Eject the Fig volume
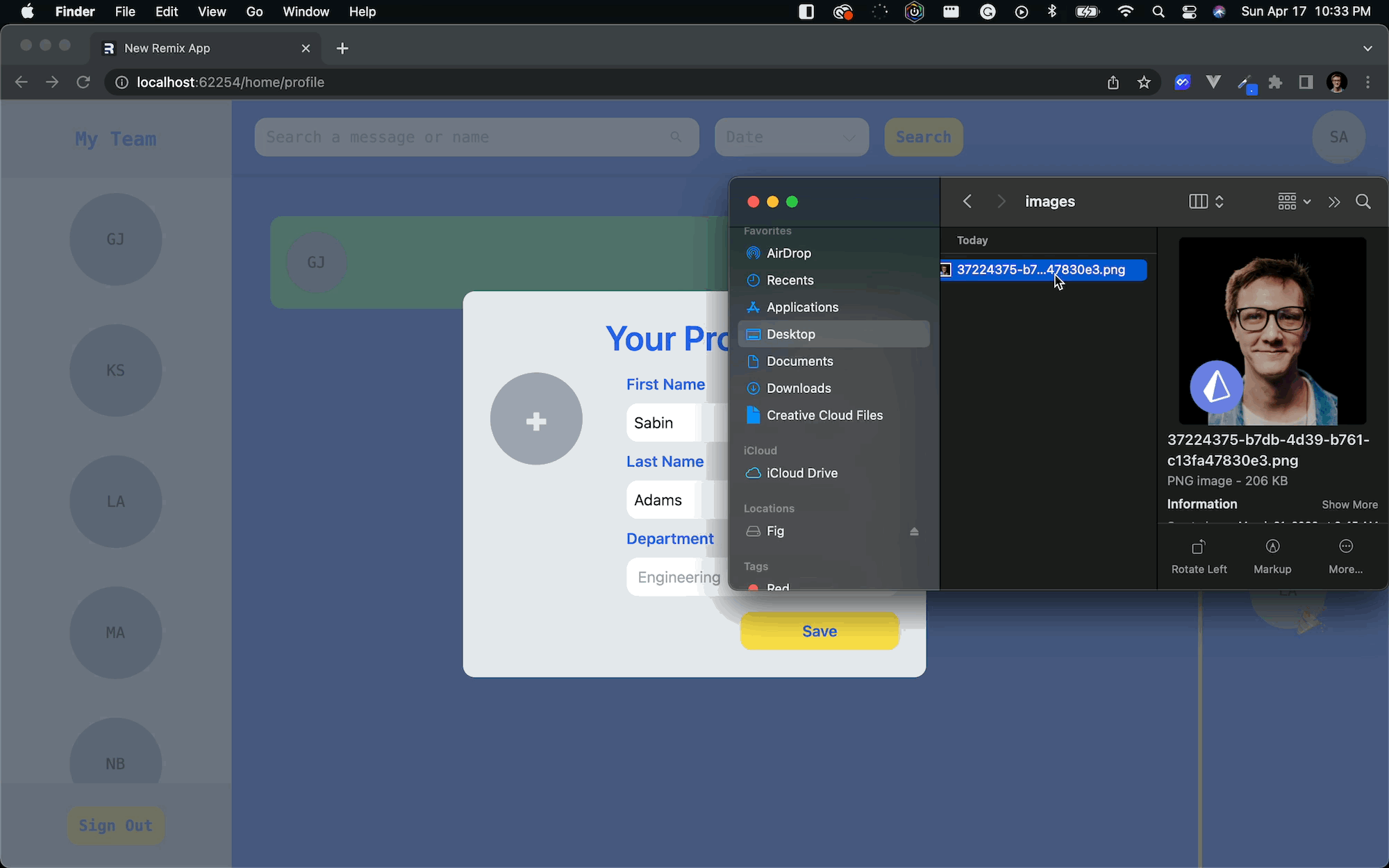 tap(914, 531)
